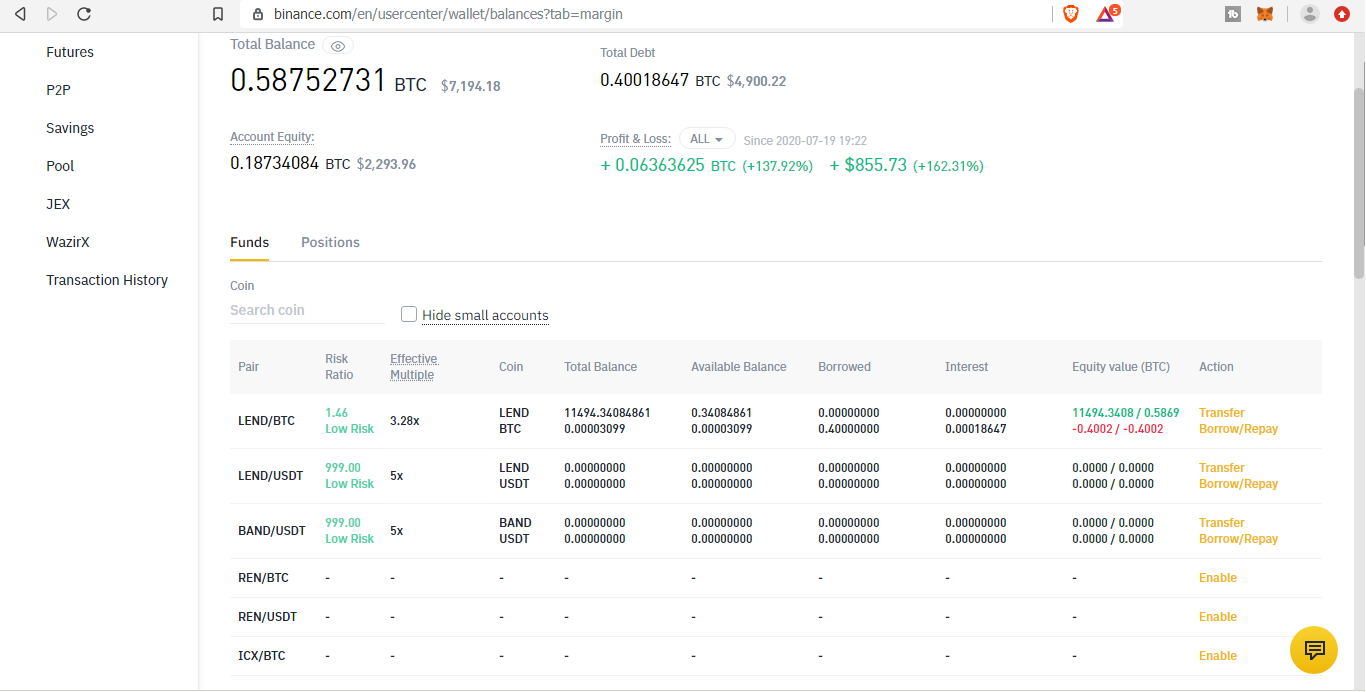Click Equity value (BTC) column header
This screenshot has width=1366, height=692.
(1121, 367)
